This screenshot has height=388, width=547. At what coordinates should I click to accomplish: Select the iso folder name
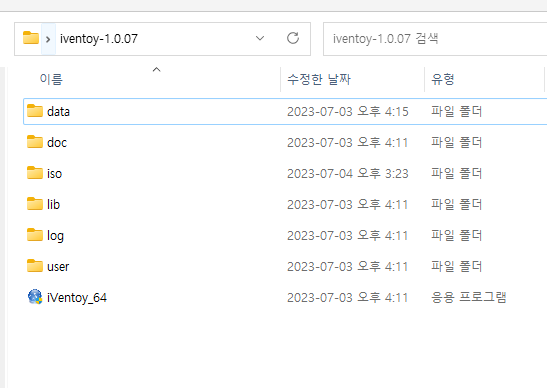point(54,174)
